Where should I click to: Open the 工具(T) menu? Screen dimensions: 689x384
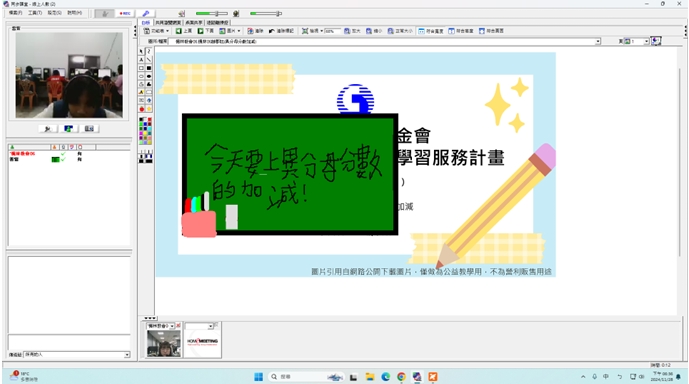[35, 13]
